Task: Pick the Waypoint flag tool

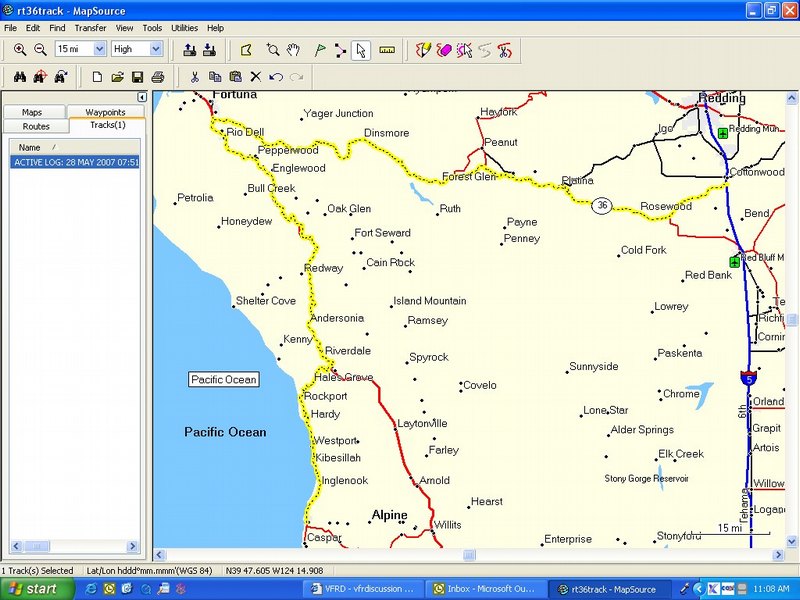Action: (x=320, y=49)
